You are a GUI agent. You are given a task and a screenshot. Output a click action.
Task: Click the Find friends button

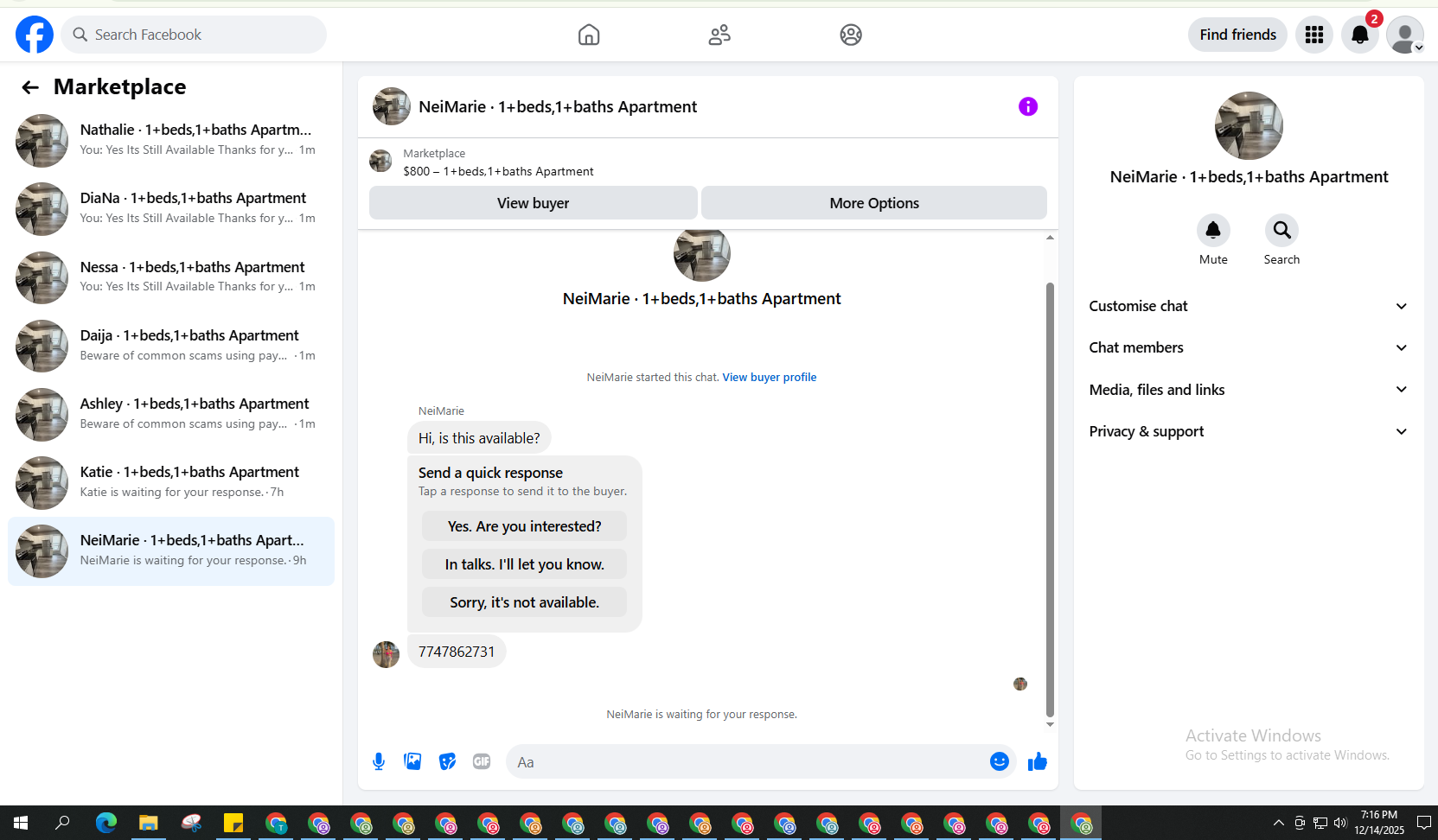click(1237, 35)
